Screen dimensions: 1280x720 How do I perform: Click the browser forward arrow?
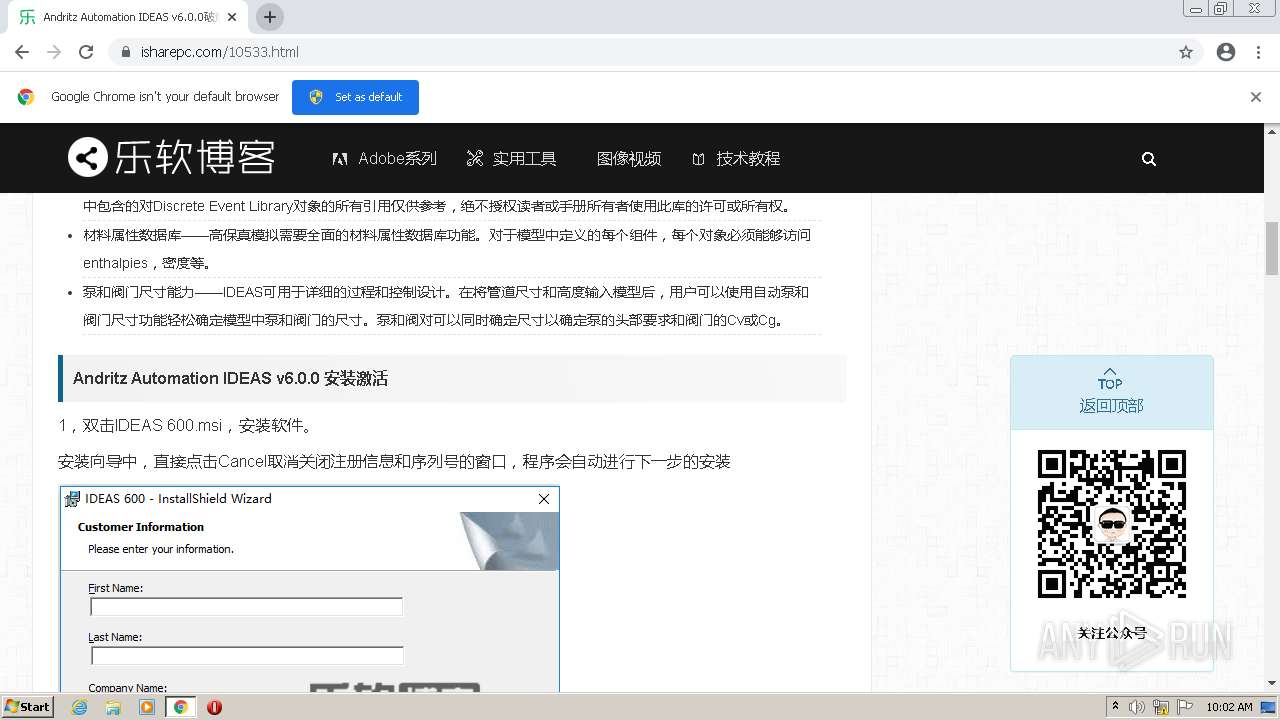click(54, 52)
